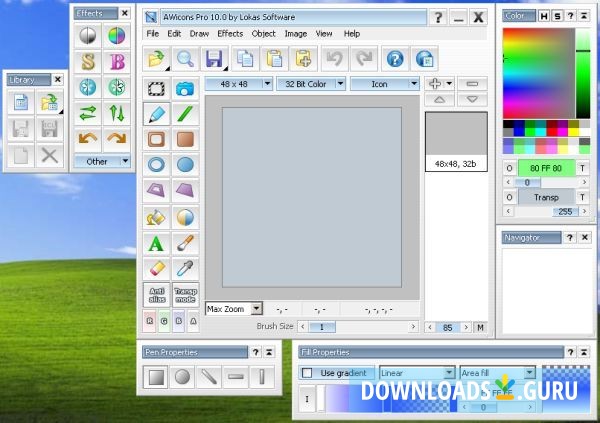This screenshot has width=600, height=423.
Task: Select the Eraser tool
Action: pyautogui.click(x=157, y=269)
